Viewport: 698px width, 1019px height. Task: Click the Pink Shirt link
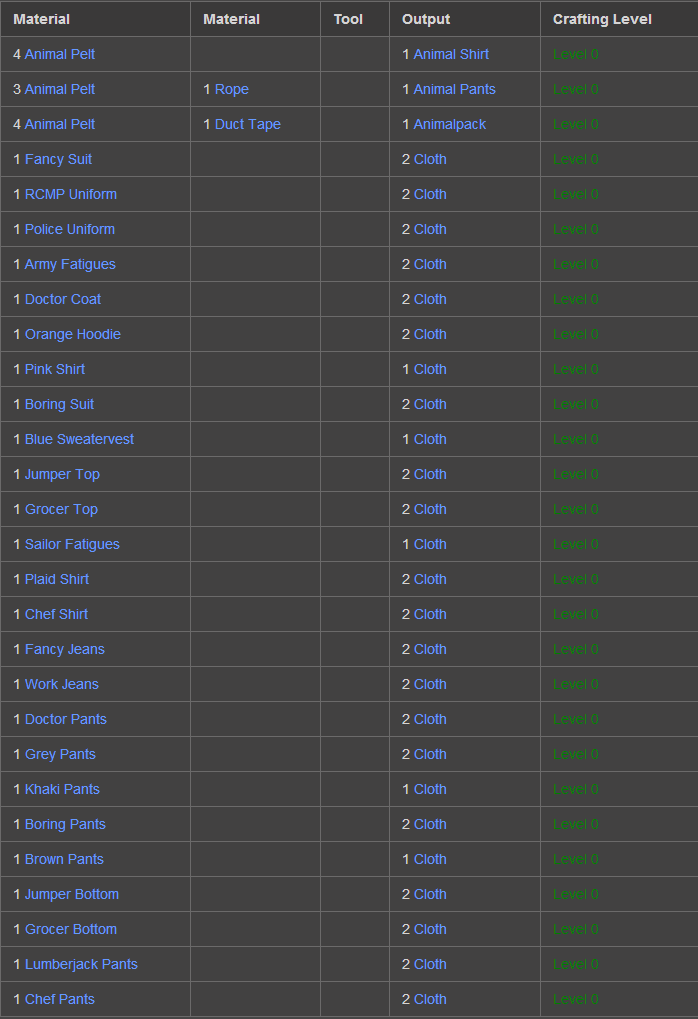[55, 370]
